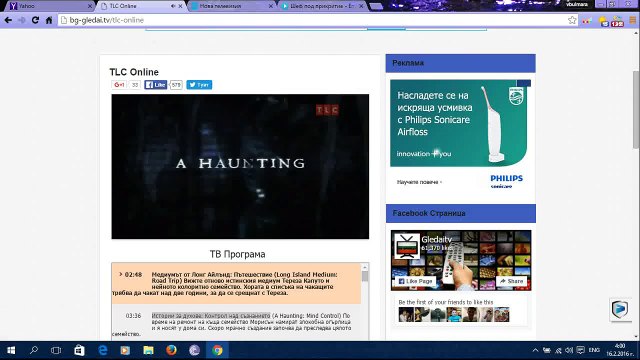Go back with the browser back arrow

[x=8, y=20]
